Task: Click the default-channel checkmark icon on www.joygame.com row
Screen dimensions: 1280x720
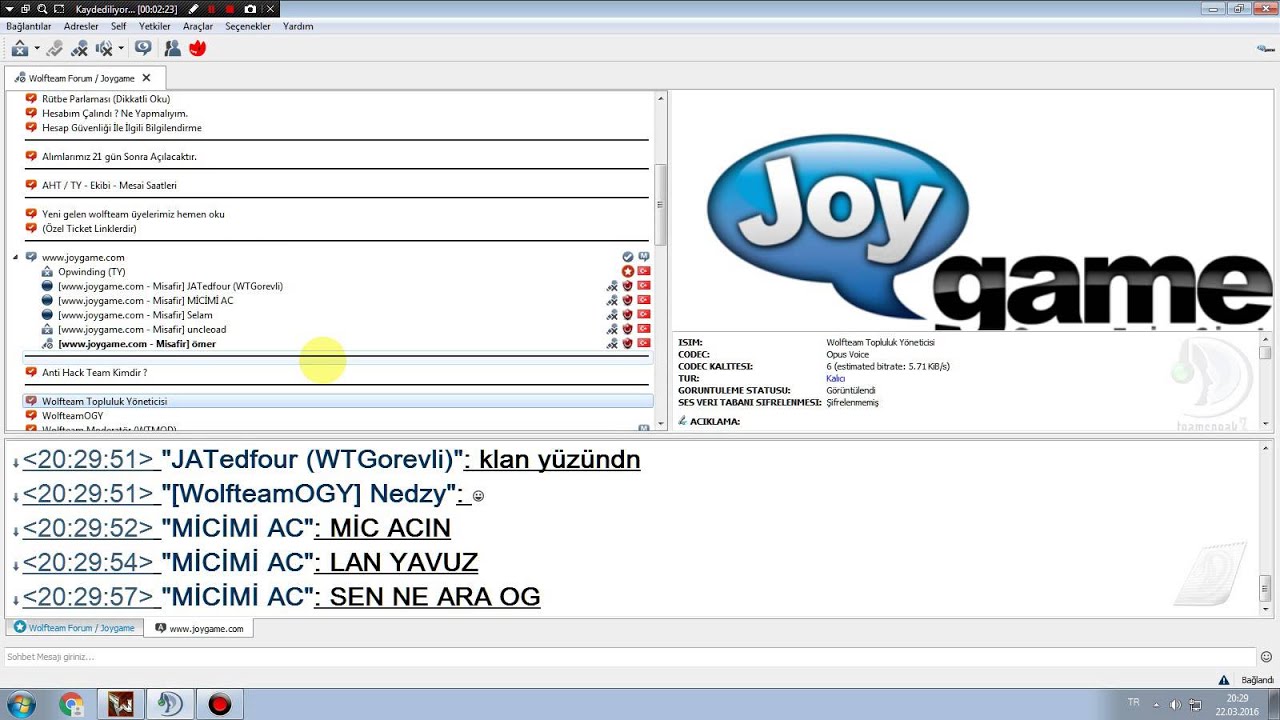Action: pos(628,257)
